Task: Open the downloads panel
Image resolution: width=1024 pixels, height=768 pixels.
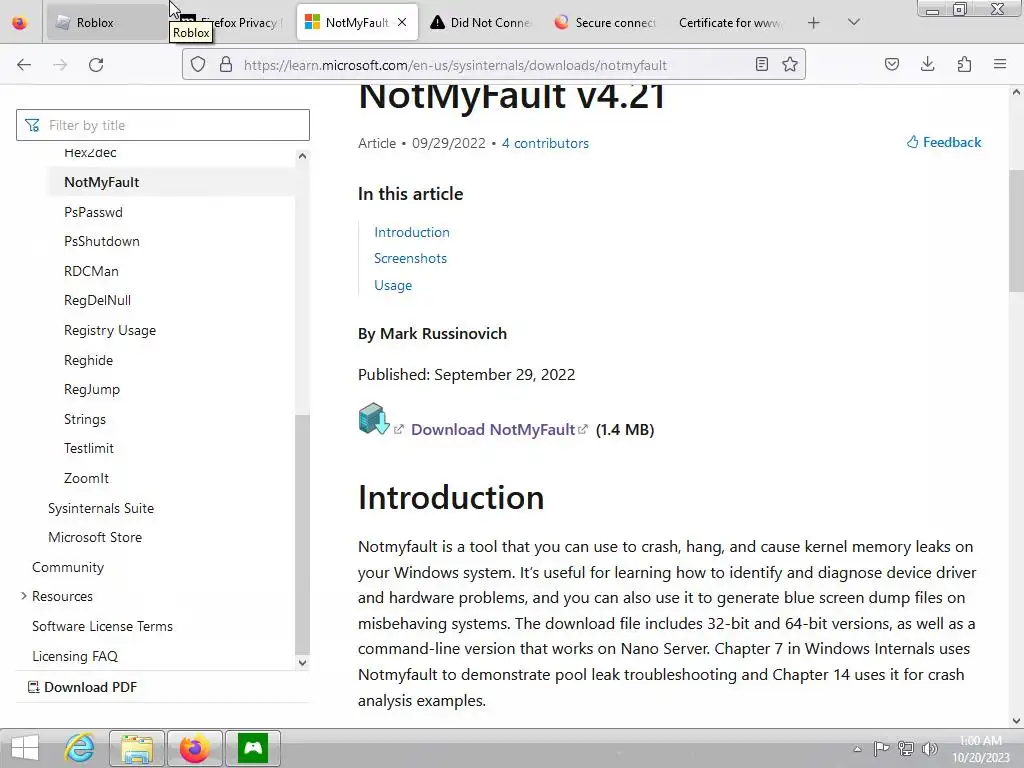Action: [927, 64]
